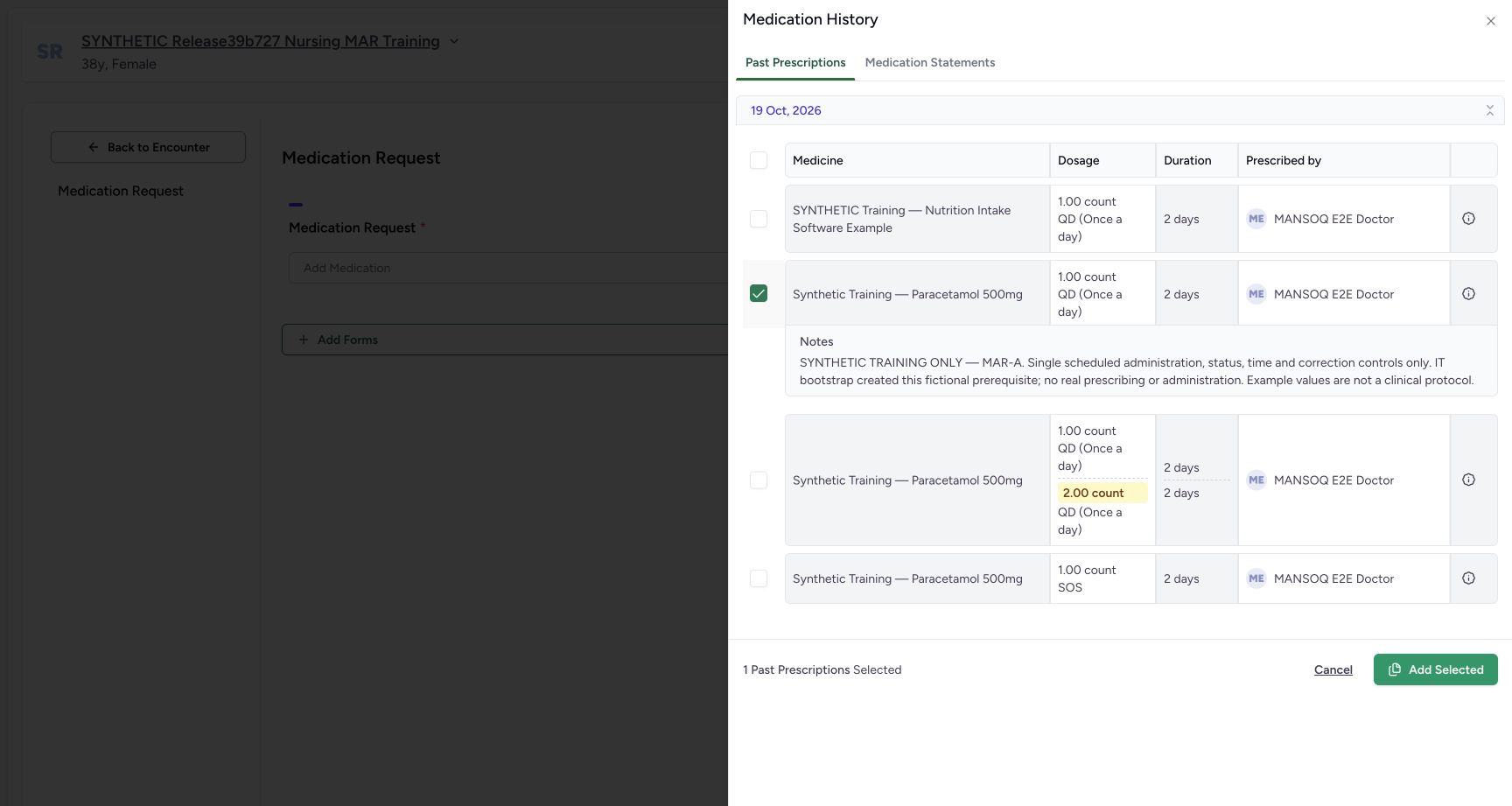Open info icon for Paracetamol row with 2.00 count
This screenshot has width=1512, height=806.
[1468, 480]
